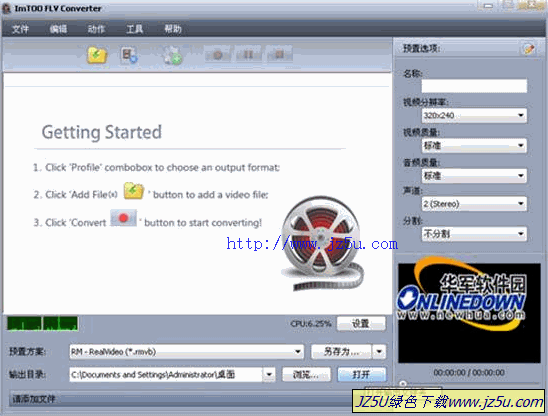Click the Add Profile toolbar icon
The height and width of the screenshot is (416, 548).
pyautogui.click(x=129, y=55)
